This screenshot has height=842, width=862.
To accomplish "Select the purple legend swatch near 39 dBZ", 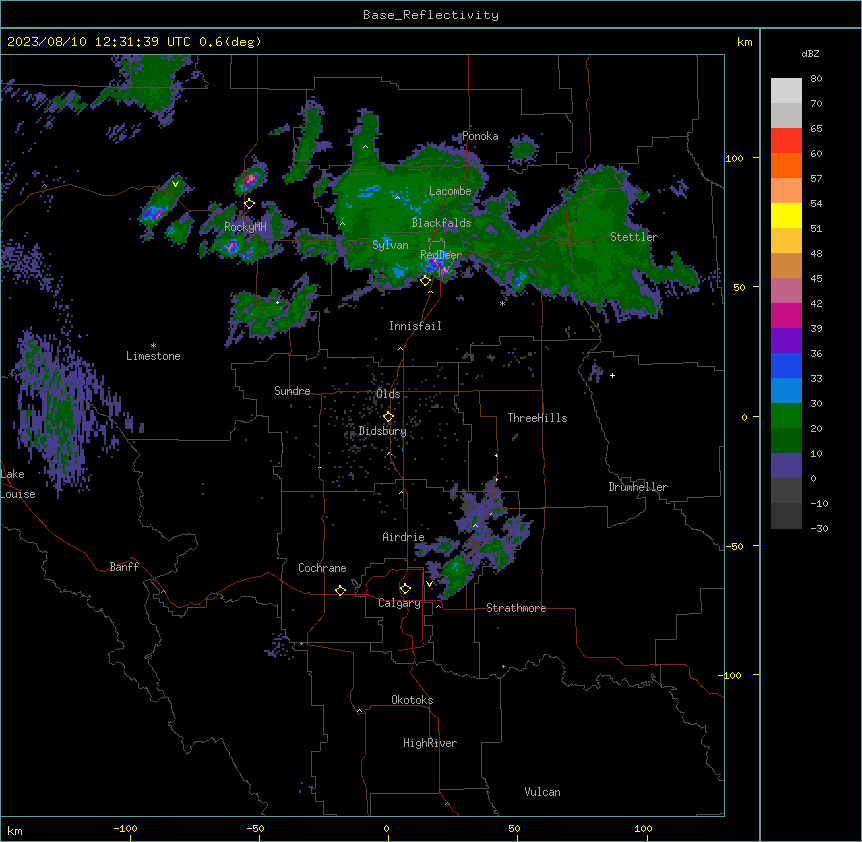I will point(786,341).
